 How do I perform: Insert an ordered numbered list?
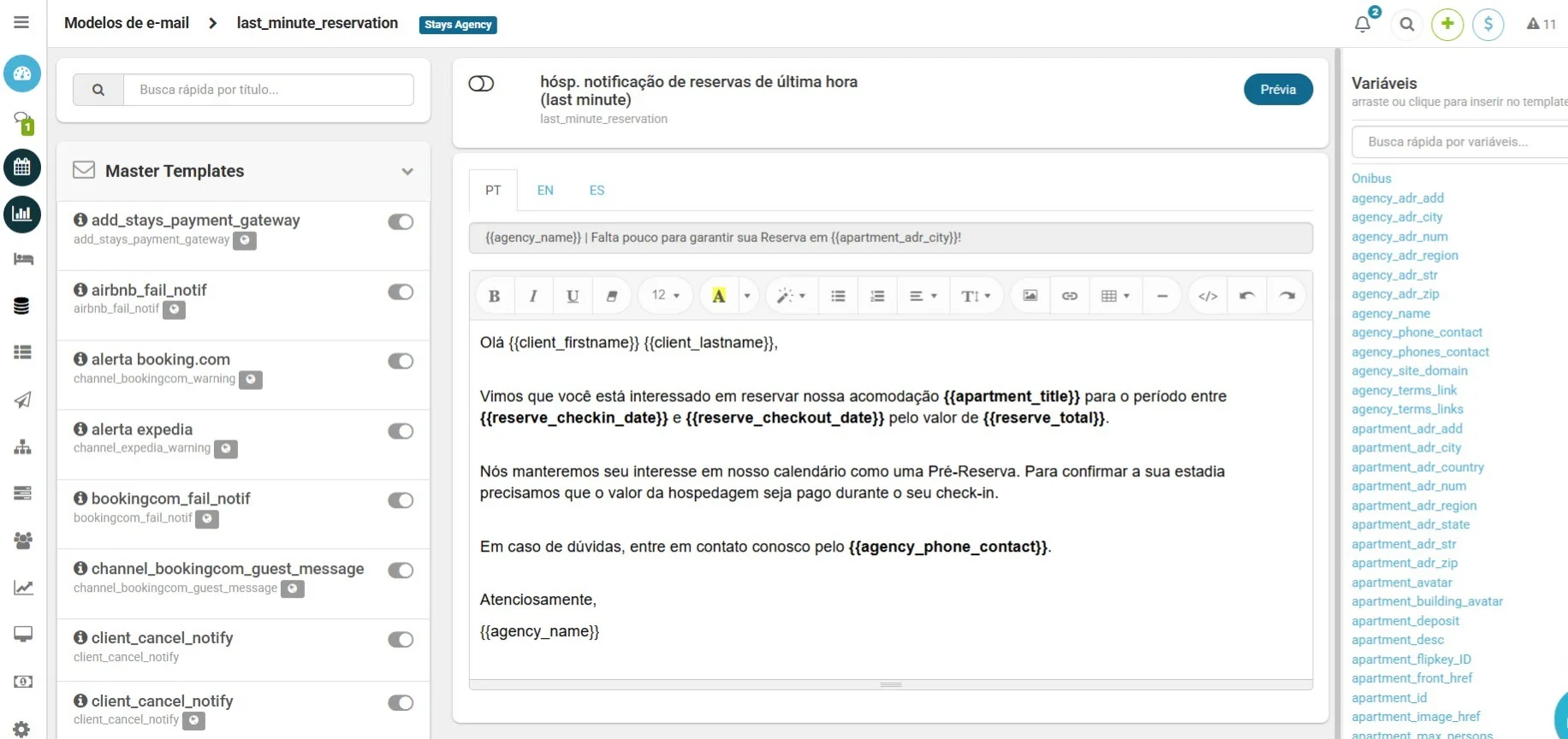click(877, 296)
